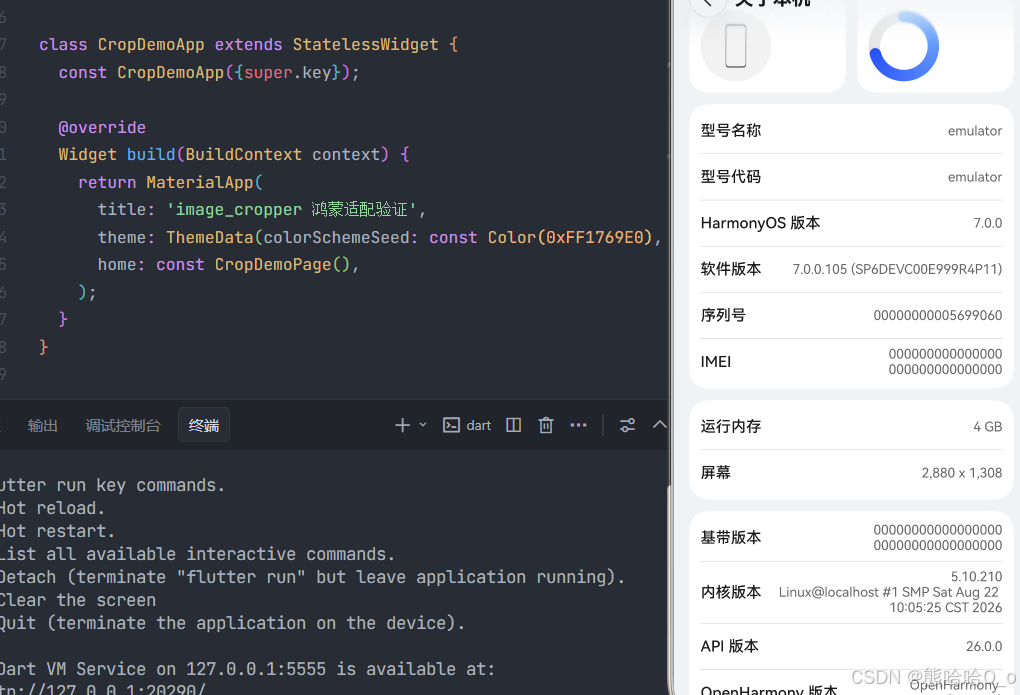Maximize panel with the up chevron
This screenshot has height=695, width=1020.
click(660, 425)
